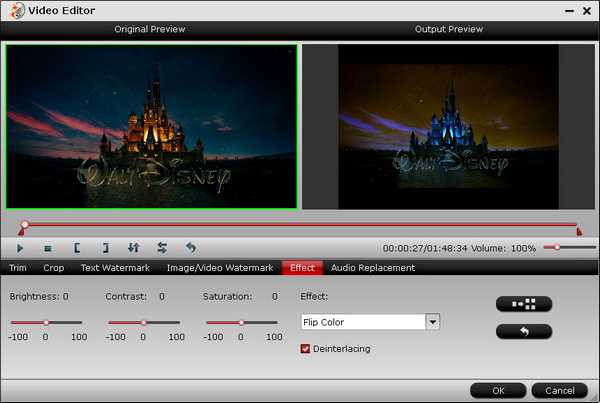Click the Saturation slider handle
Viewport: 600px width, 403px height.
pyautogui.click(x=241, y=323)
